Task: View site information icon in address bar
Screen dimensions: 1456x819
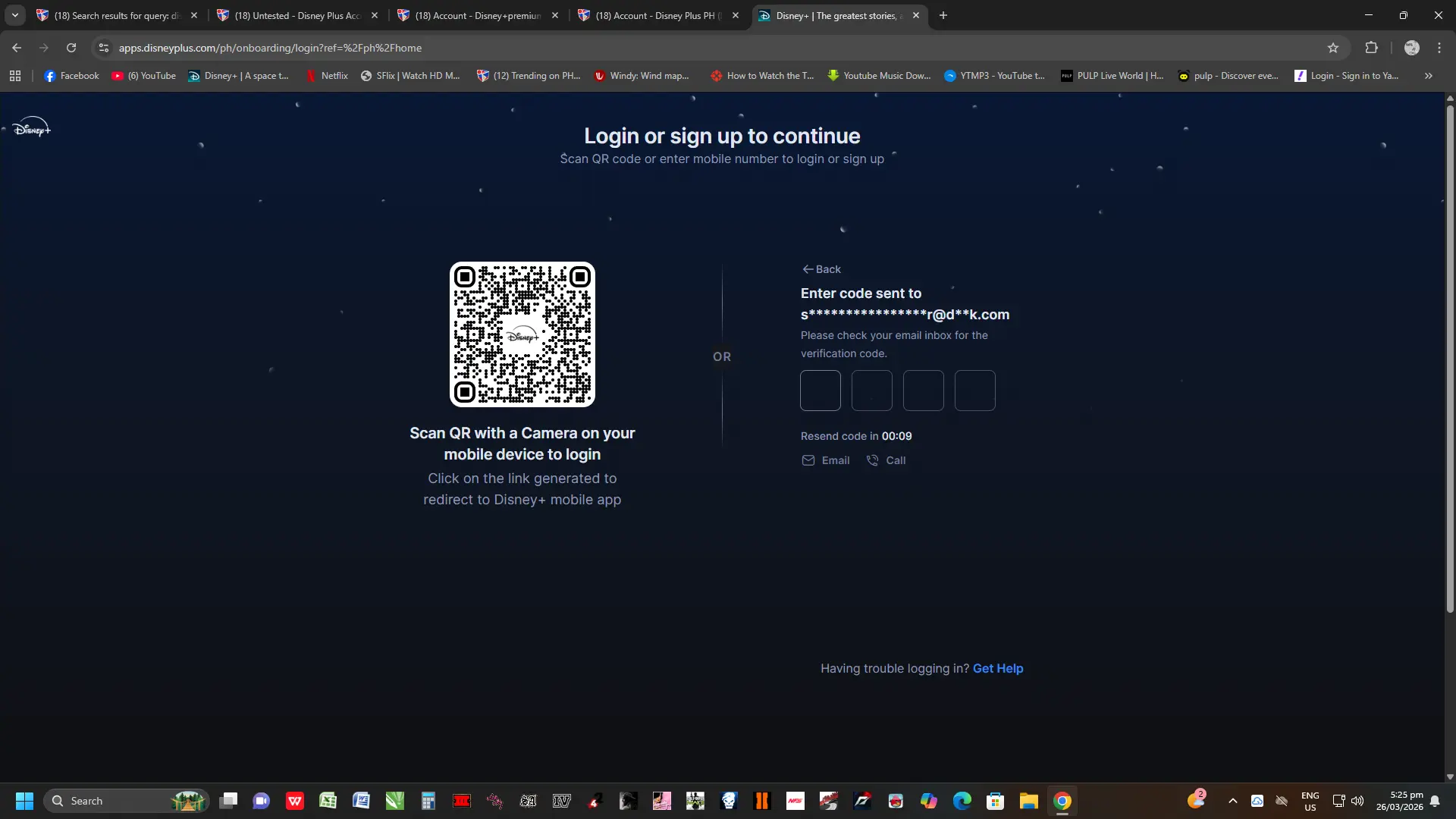Action: point(104,48)
